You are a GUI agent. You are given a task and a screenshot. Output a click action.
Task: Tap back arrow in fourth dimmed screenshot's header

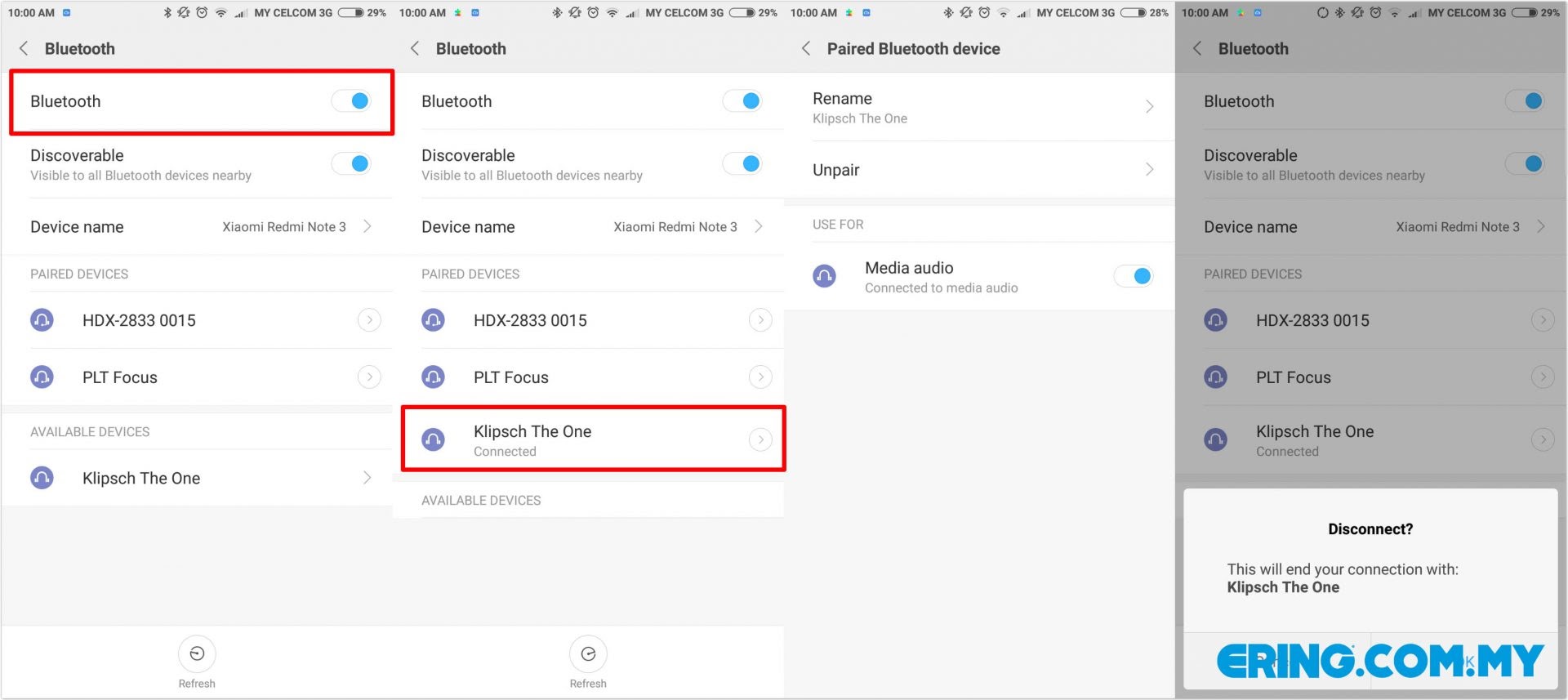(1197, 48)
